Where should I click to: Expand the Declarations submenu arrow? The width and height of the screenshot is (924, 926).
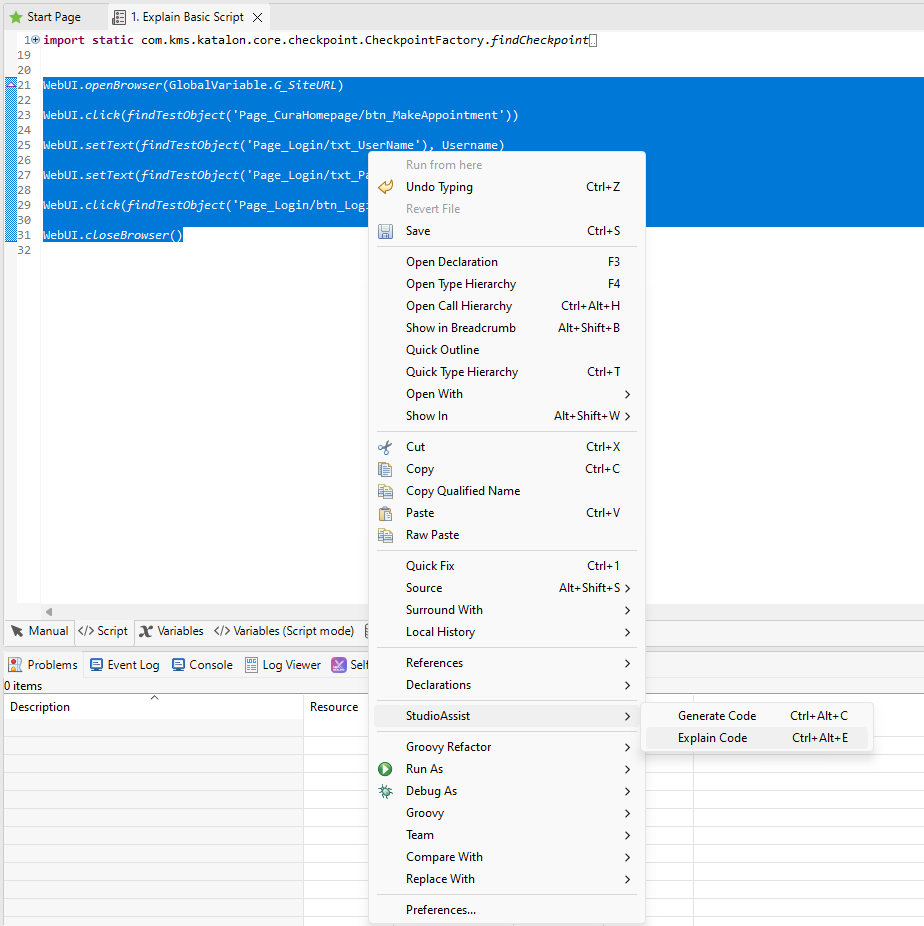pyautogui.click(x=628, y=685)
